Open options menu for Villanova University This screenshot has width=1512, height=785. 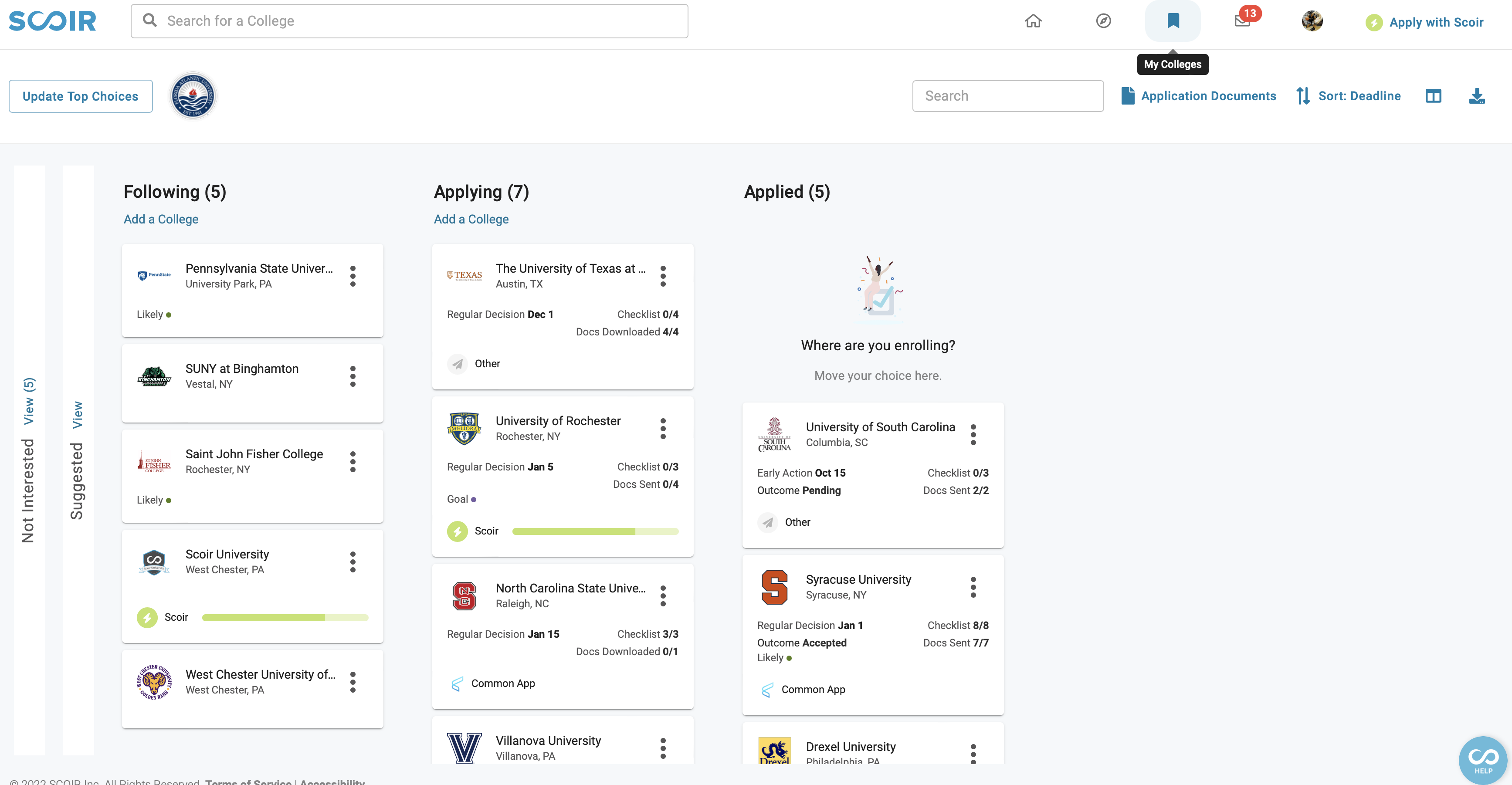pyautogui.click(x=663, y=748)
